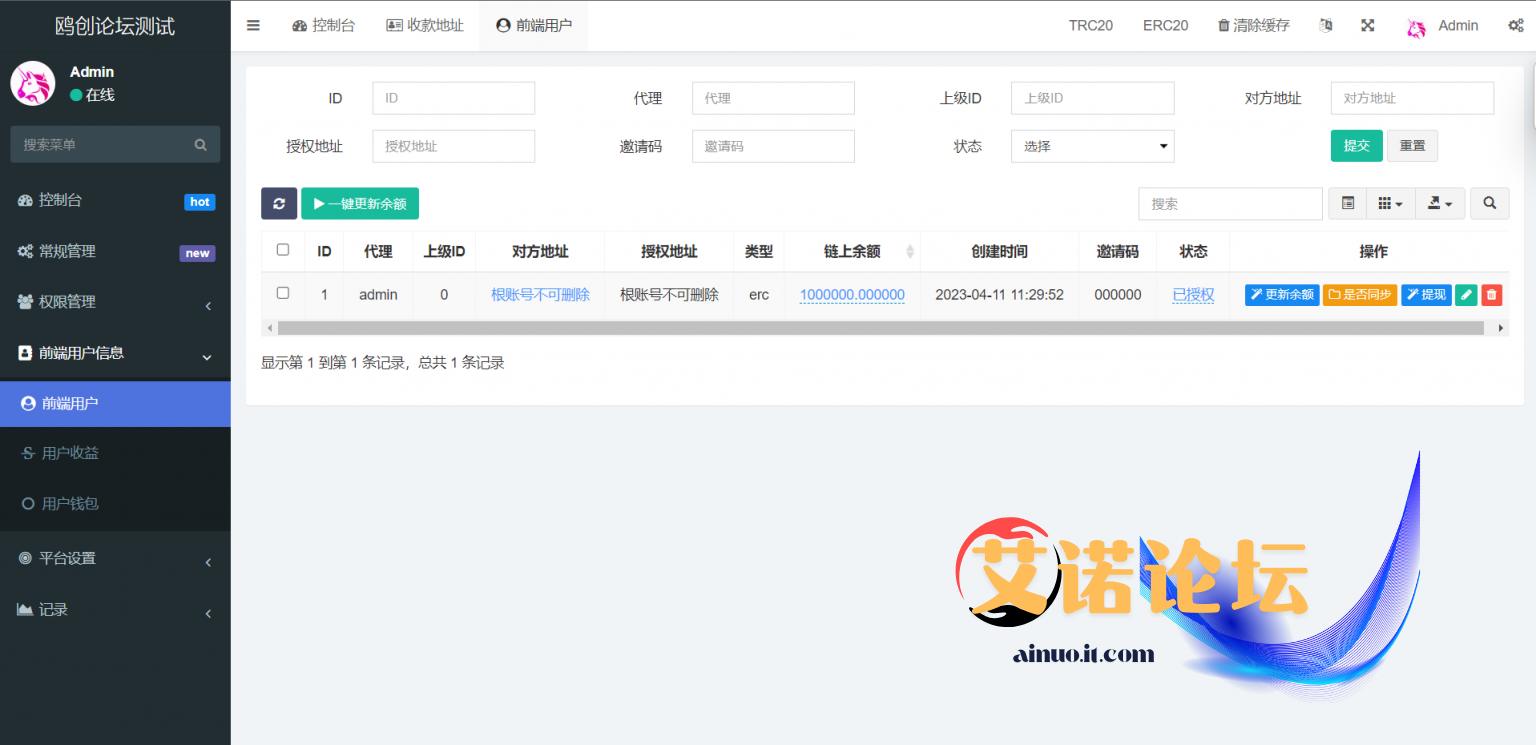Open the 状态 select dropdown
1536x745 pixels.
click(x=1092, y=146)
